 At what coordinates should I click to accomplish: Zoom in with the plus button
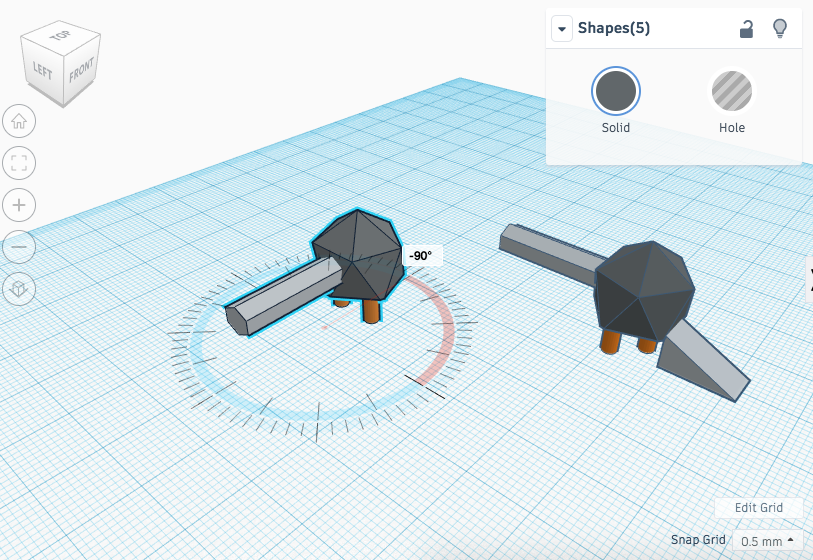point(19,205)
